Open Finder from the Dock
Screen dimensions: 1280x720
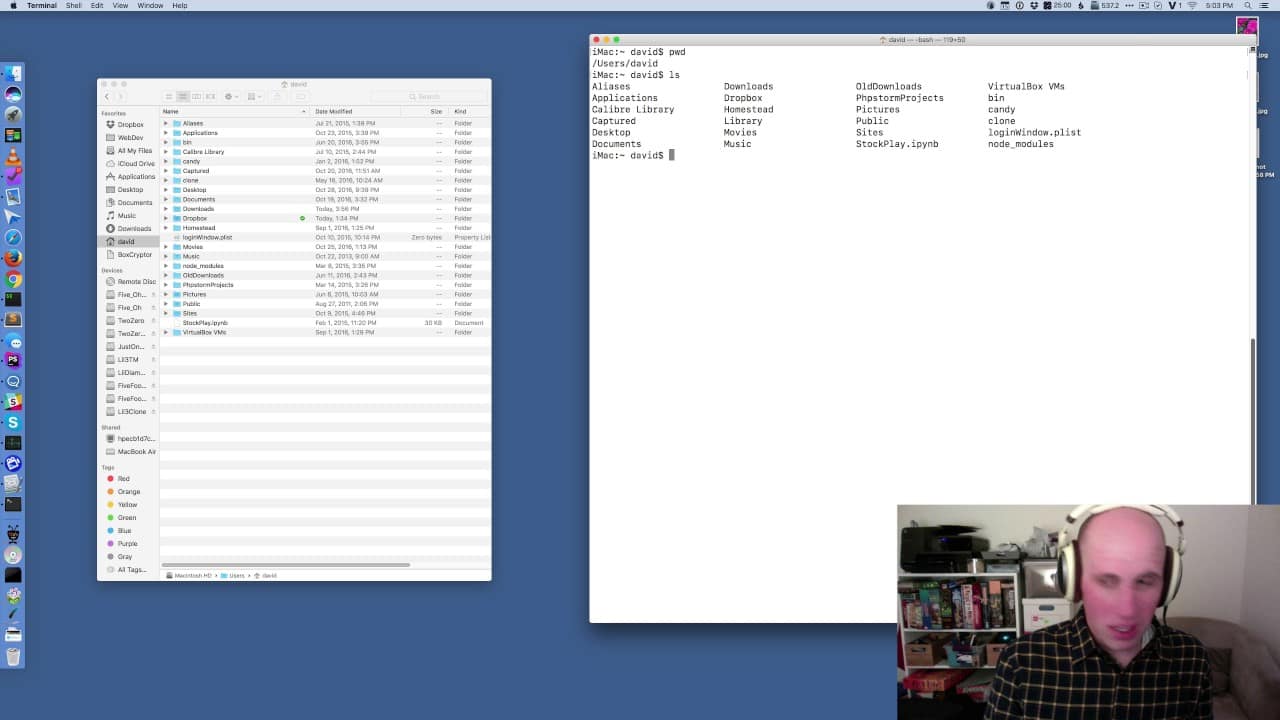13,73
